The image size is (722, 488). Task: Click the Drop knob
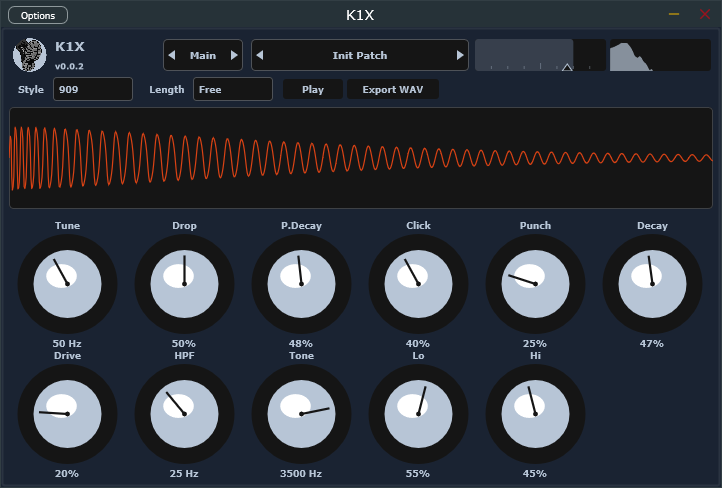pyautogui.click(x=184, y=284)
